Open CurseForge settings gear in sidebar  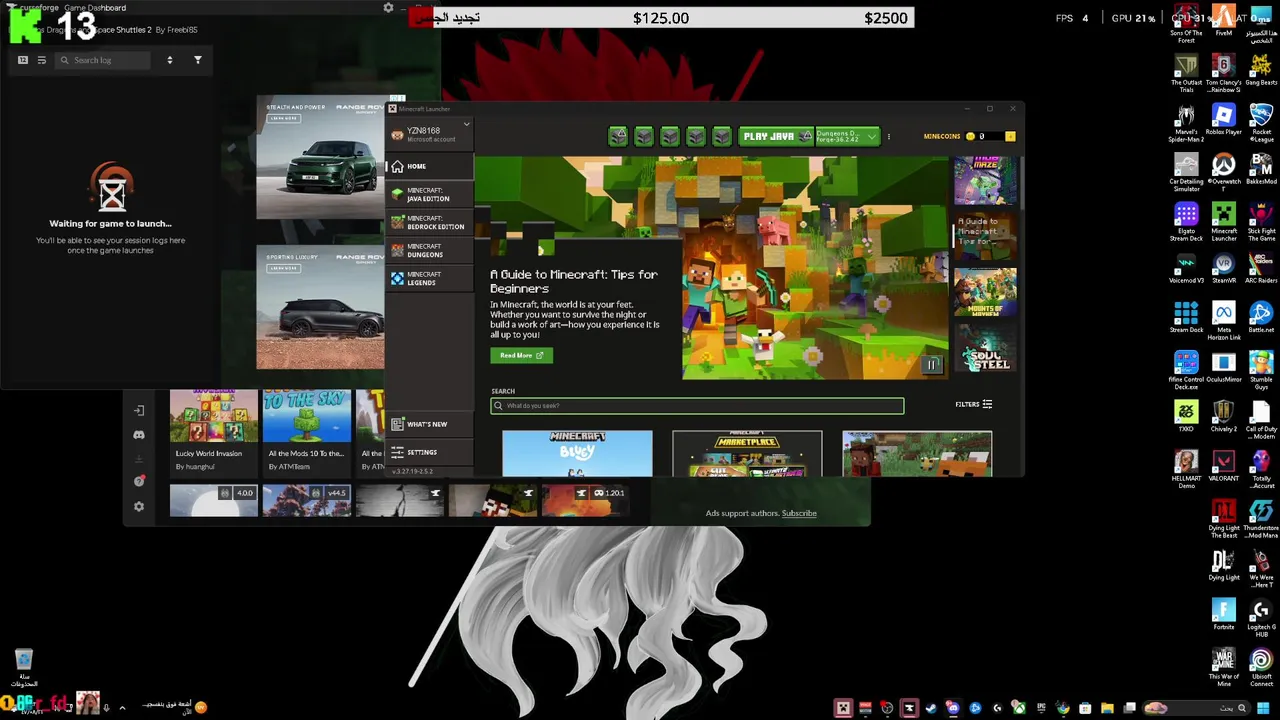(x=139, y=506)
